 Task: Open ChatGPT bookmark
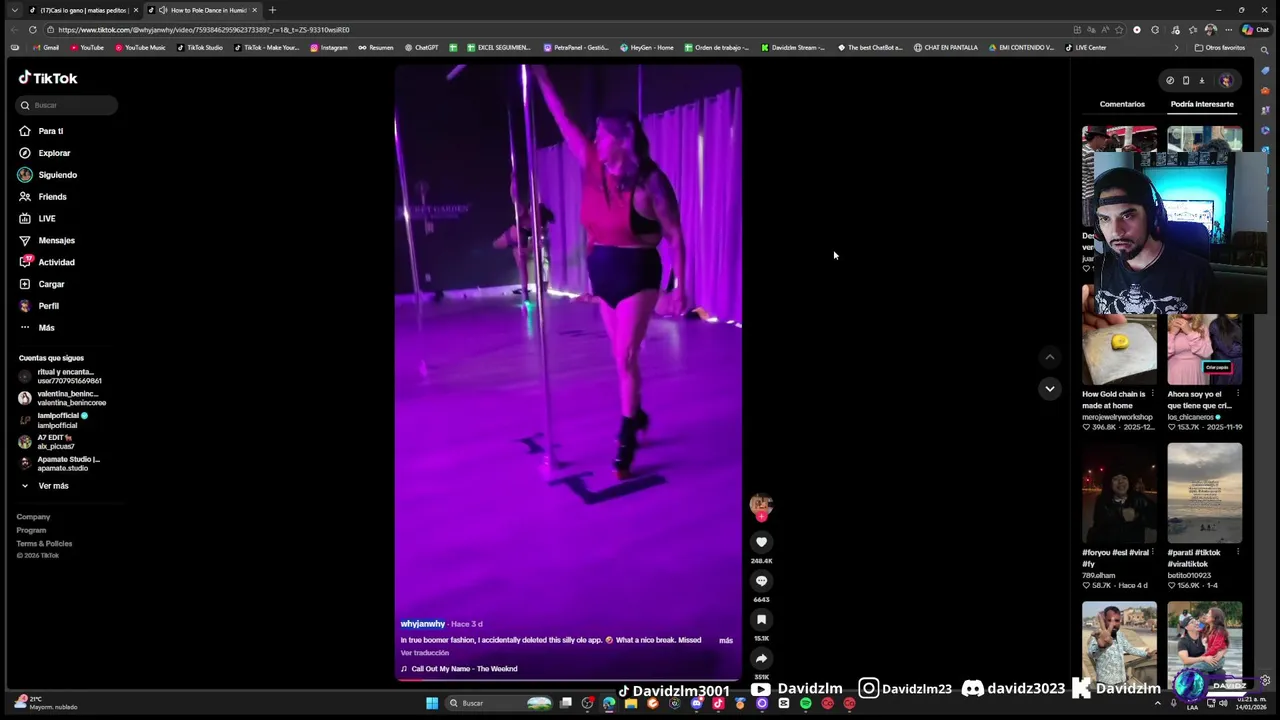point(421,47)
